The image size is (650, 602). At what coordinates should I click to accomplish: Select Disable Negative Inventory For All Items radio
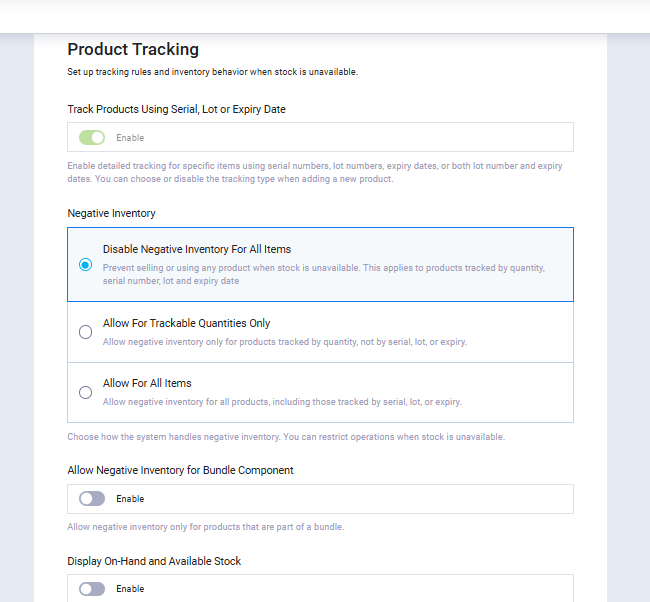(85, 265)
